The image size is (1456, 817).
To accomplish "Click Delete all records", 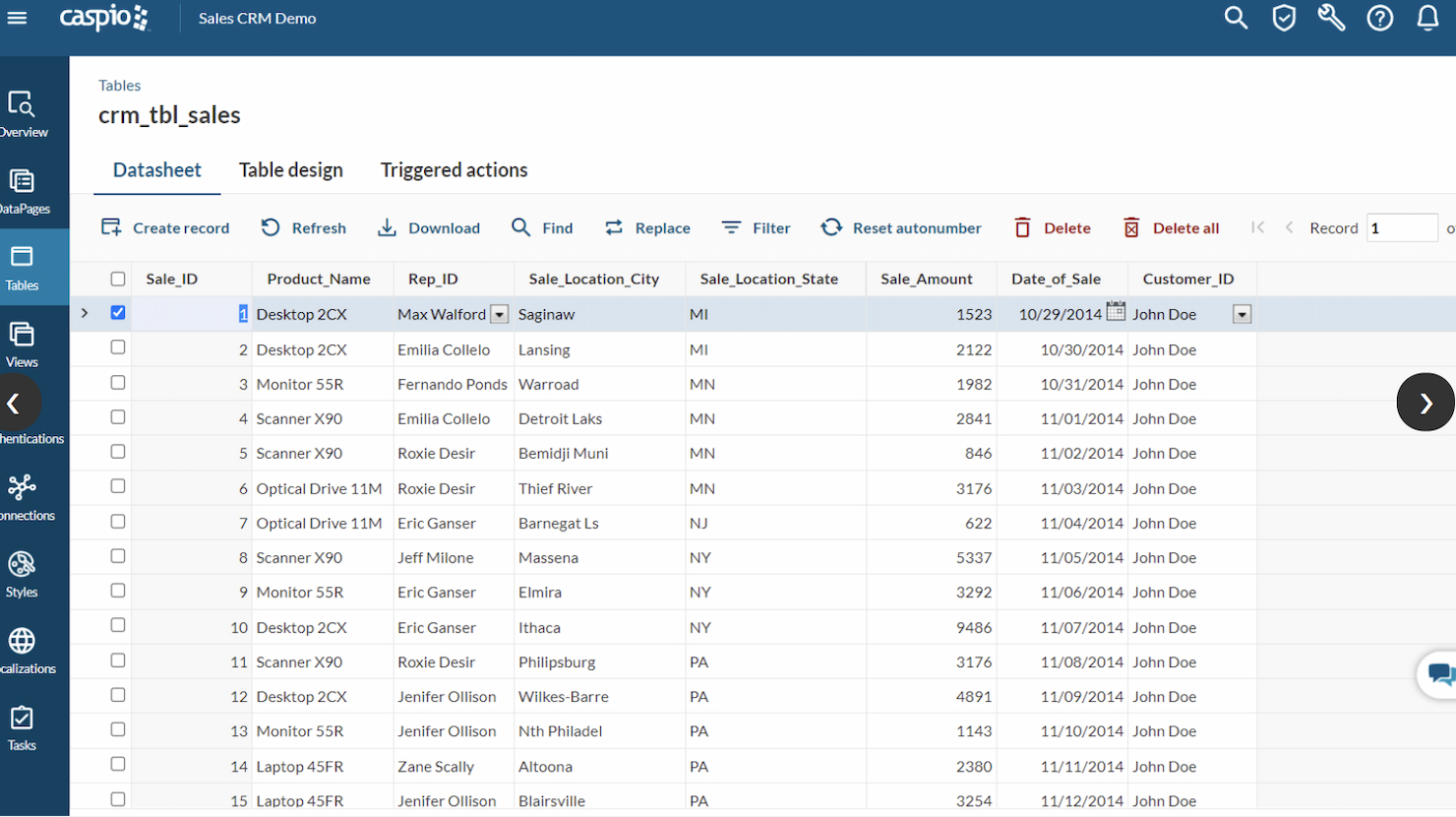I will pyautogui.click(x=1171, y=227).
